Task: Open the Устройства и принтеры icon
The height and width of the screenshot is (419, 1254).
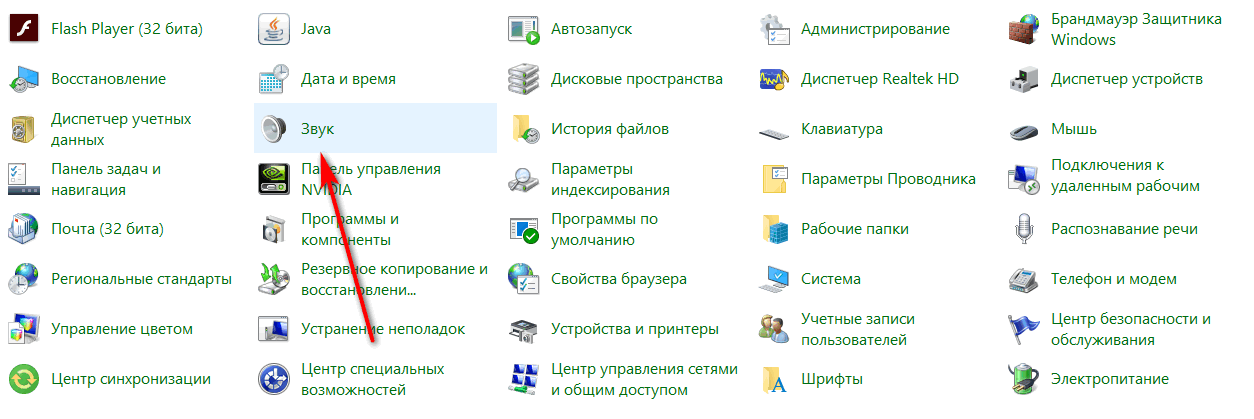Action: click(x=523, y=329)
